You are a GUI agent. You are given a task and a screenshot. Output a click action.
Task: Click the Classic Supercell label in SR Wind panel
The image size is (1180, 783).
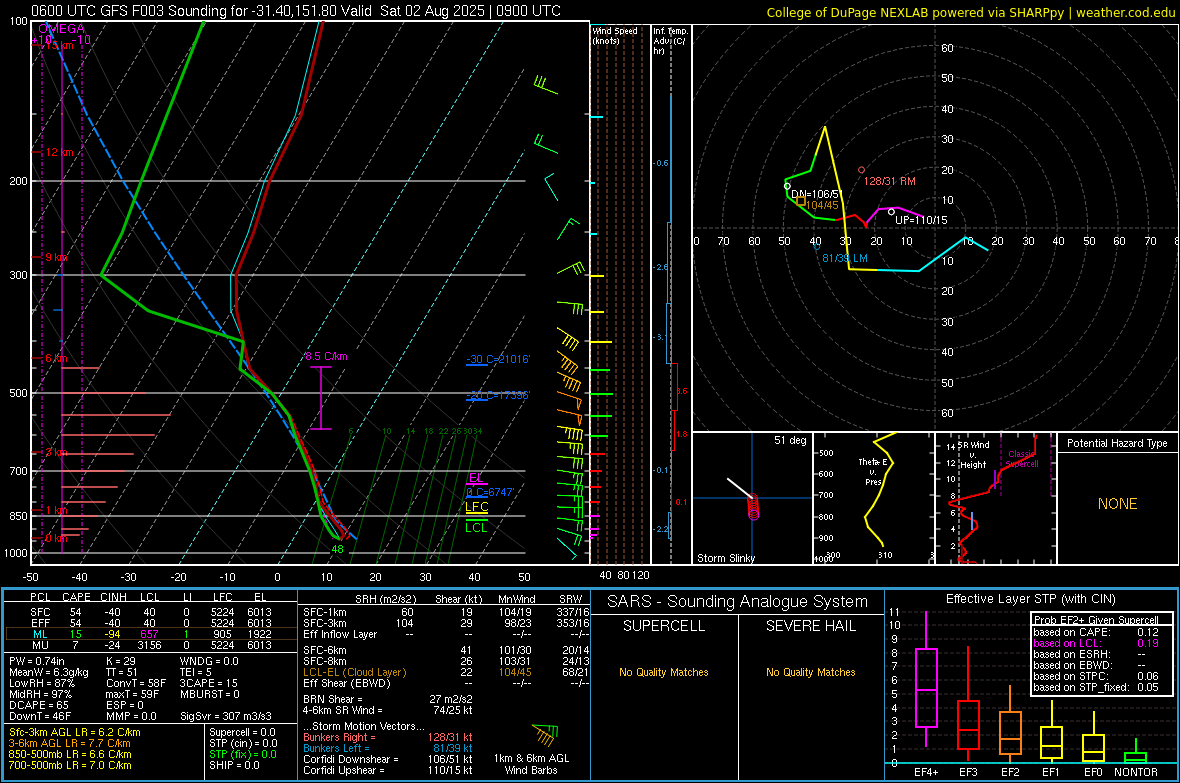pyautogui.click(x=1022, y=459)
